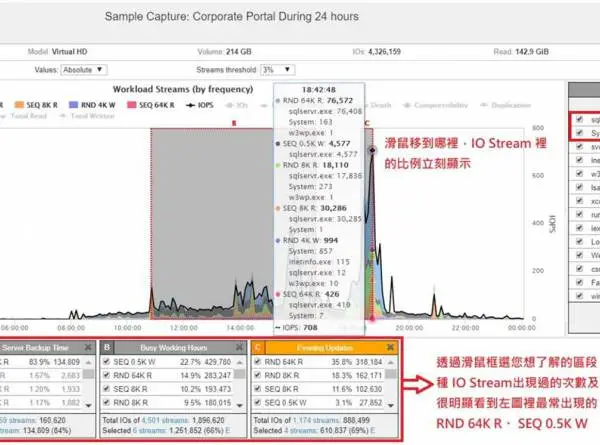The width and height of the screenshot is (600, 445).
Task: Click scrollbar thumb in Busy Working Hours list
Action: click(240, 373)
